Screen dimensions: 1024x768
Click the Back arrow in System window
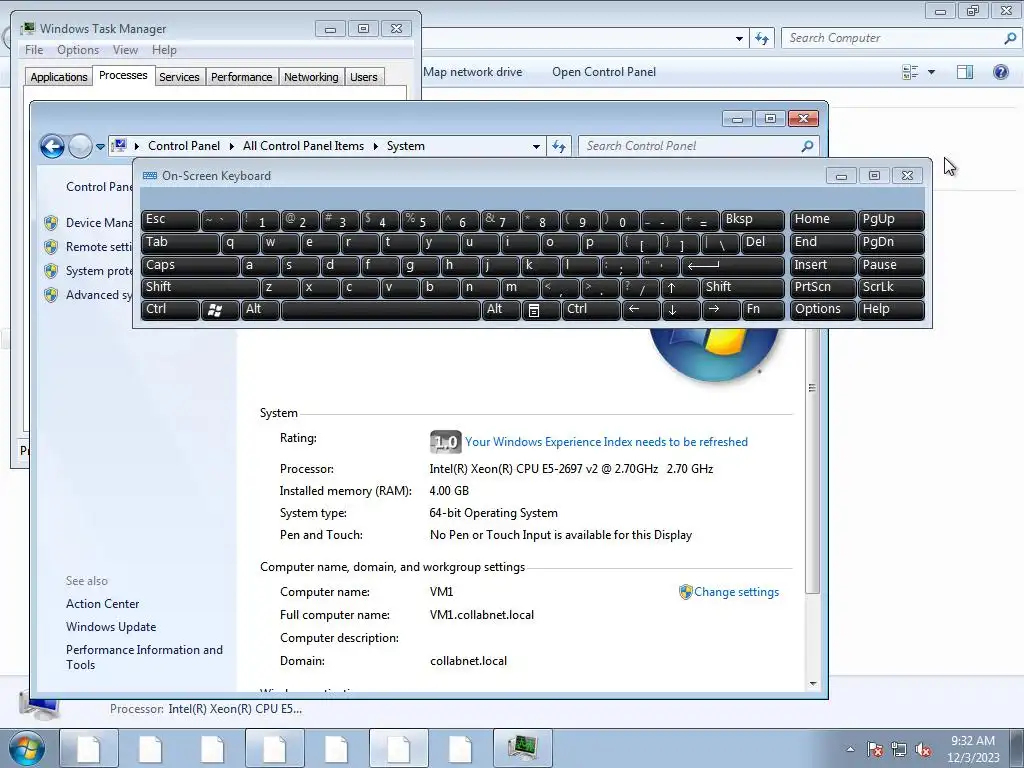click(x=52, y=146)
